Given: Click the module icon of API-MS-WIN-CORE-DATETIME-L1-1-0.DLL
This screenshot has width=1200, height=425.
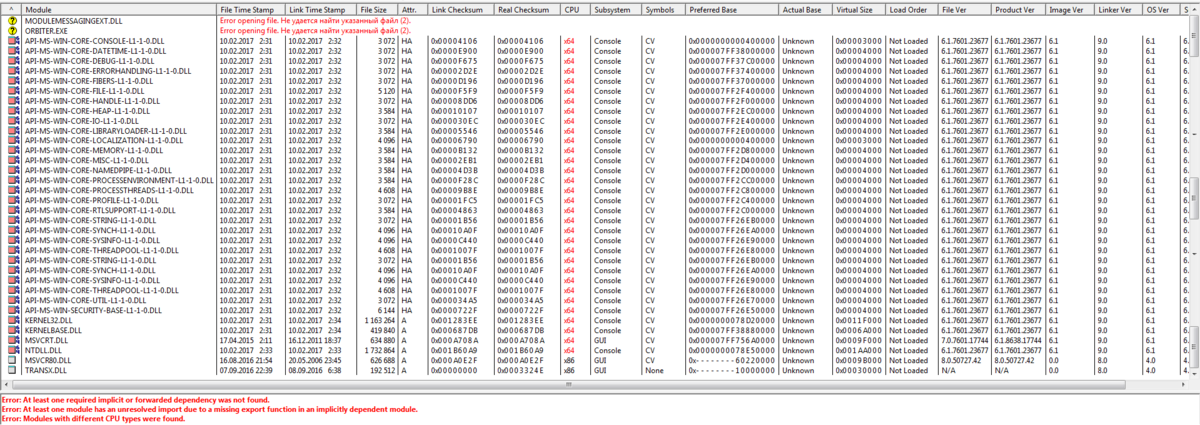Looking at the screenshot, I should [13, 50].
